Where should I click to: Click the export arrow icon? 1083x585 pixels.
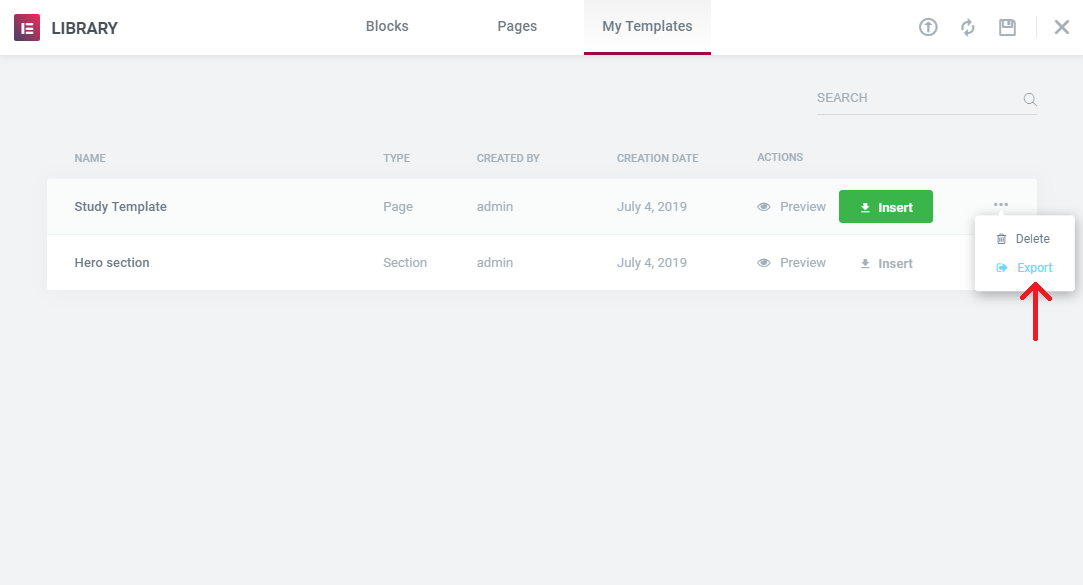[1001, 267]
